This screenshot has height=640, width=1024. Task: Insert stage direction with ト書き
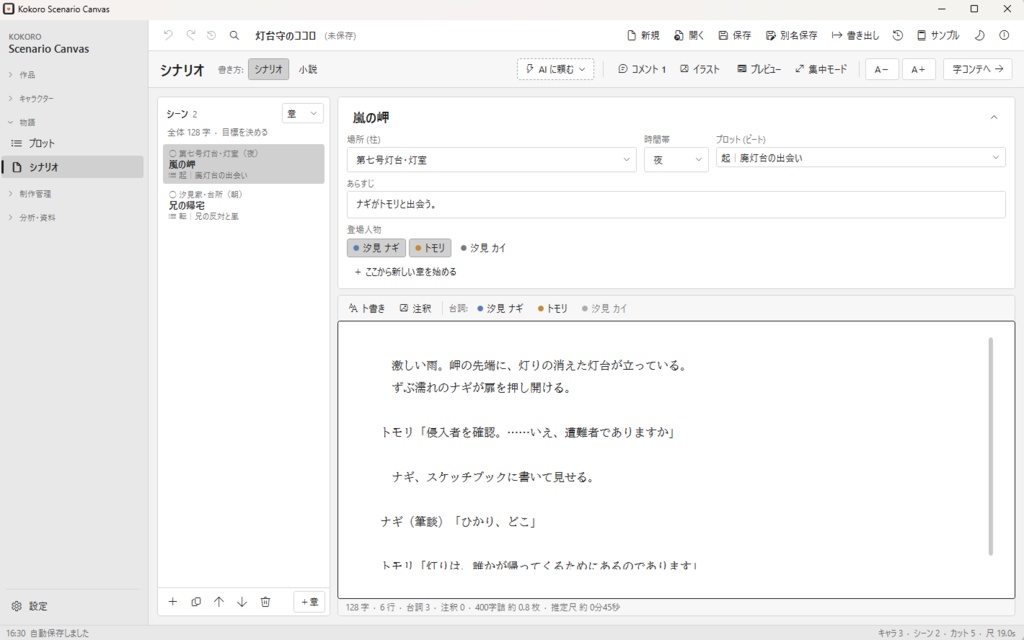366,308
